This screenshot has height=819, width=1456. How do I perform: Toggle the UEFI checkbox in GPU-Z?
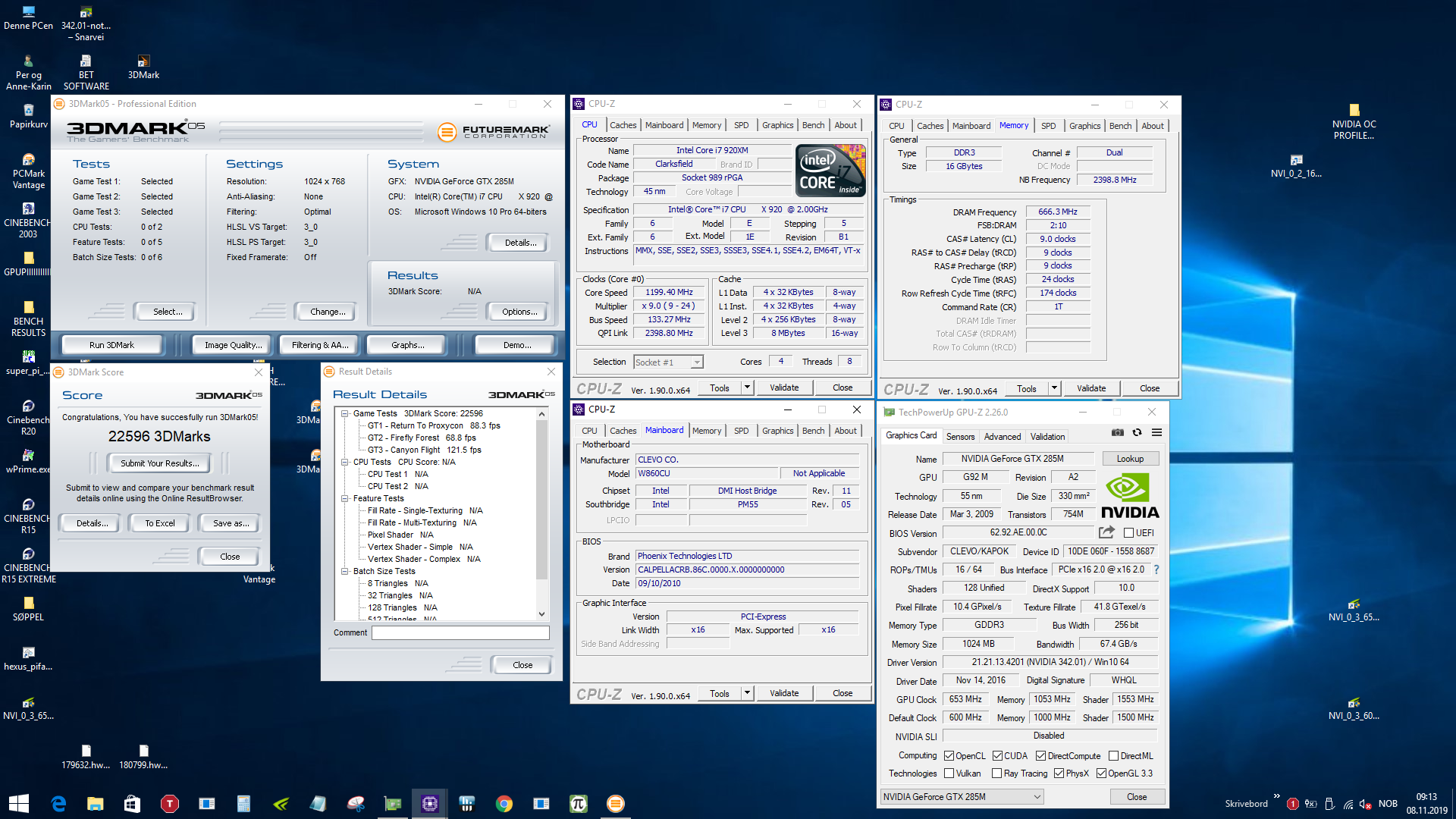(x=1128, y=533)
